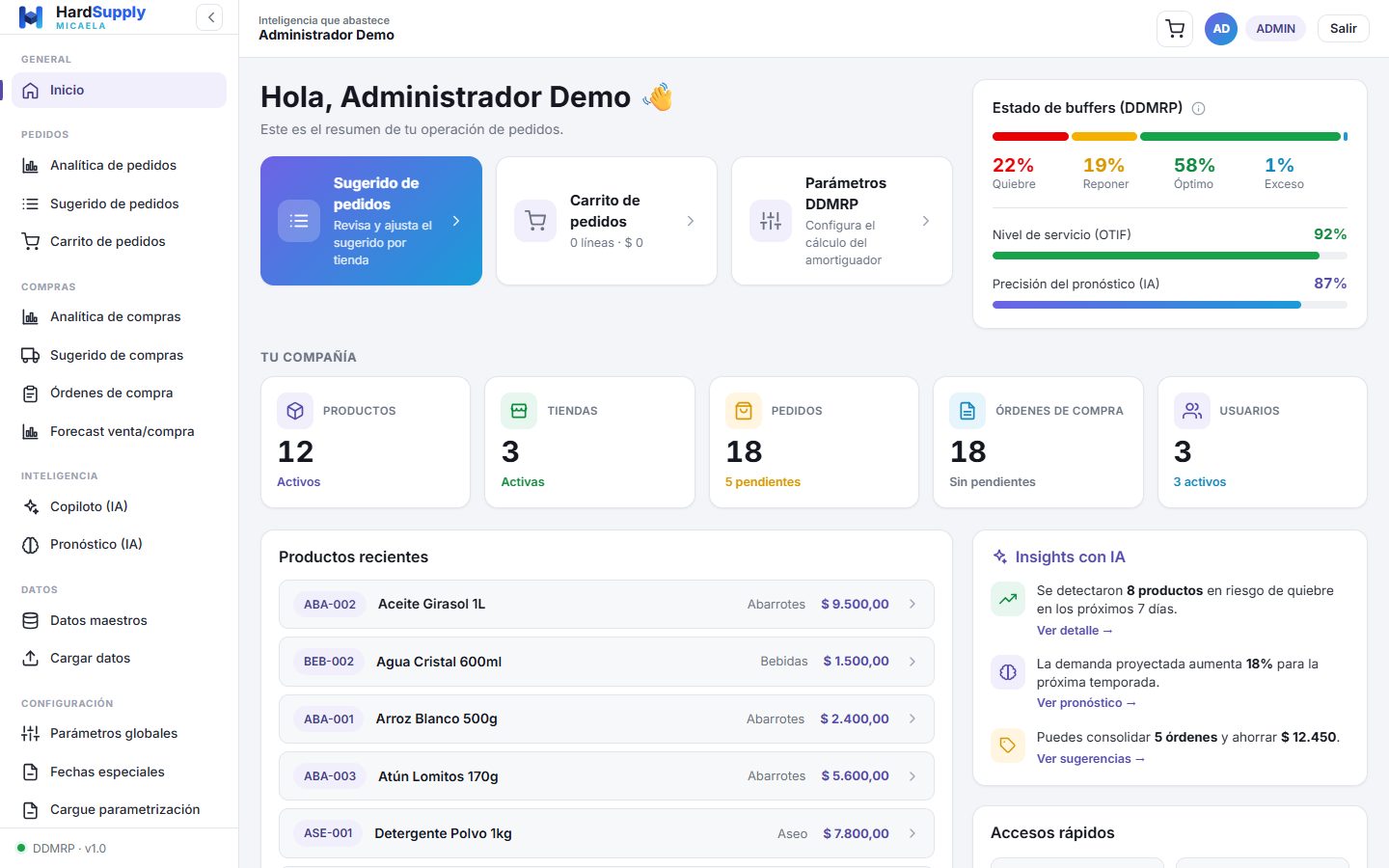Viewport: 1389px width, 868px height.
Task: Click the Parámetros globales sliders icon
Action: point(31,733)
